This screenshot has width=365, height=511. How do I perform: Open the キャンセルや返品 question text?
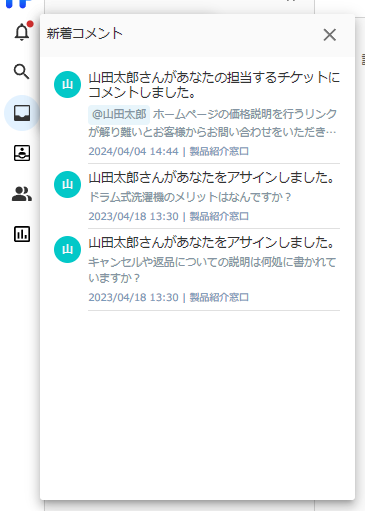click(212, 270)
